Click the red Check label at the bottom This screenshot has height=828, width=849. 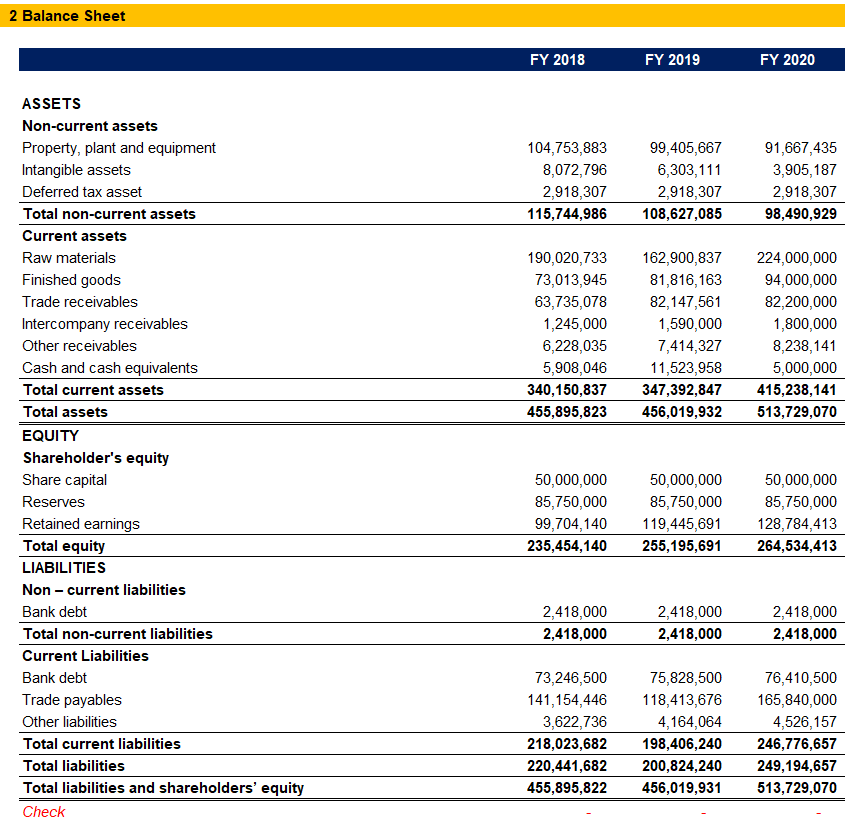[43, 811]
